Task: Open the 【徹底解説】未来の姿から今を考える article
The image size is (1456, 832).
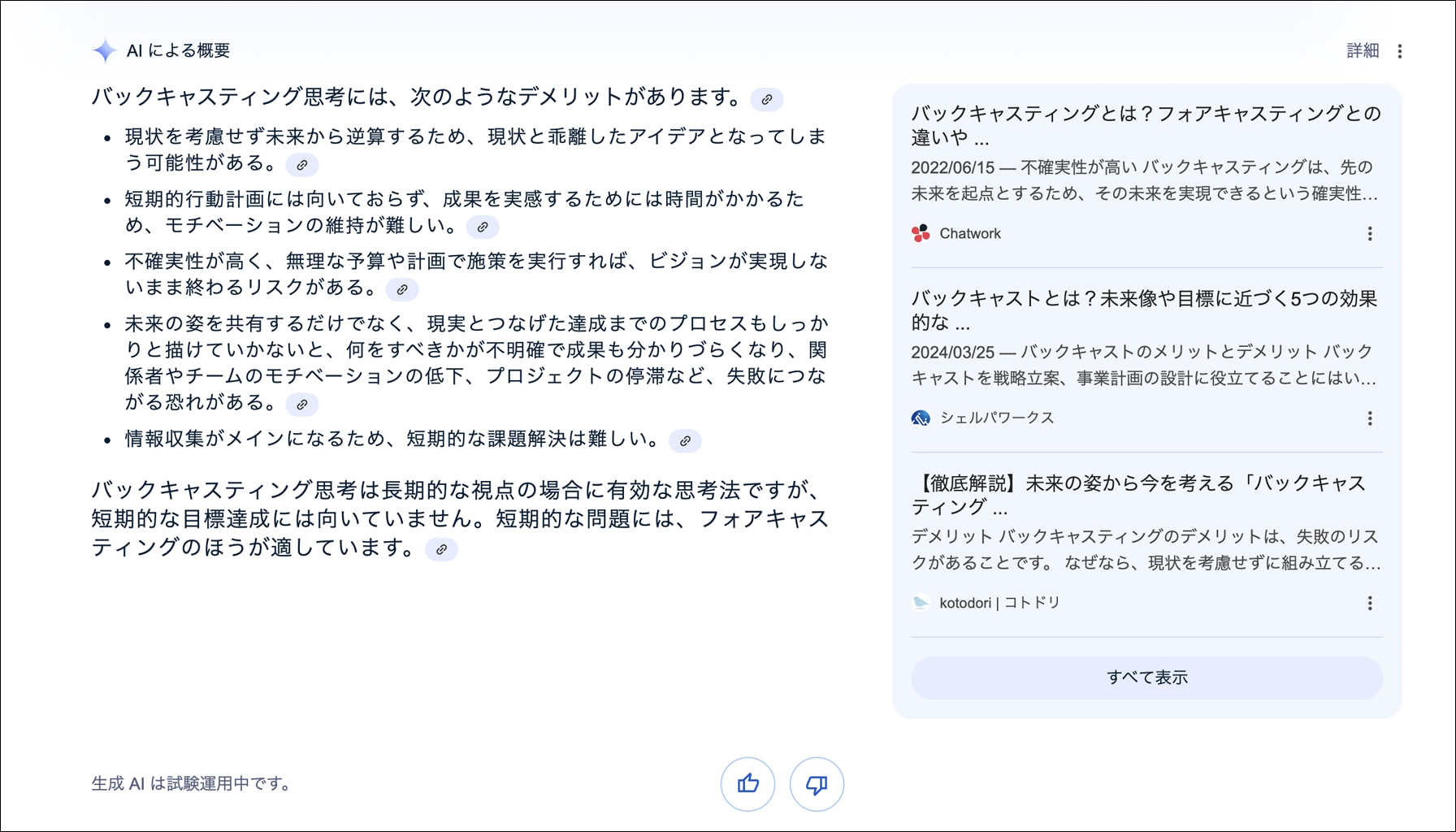Action: 1138,495
